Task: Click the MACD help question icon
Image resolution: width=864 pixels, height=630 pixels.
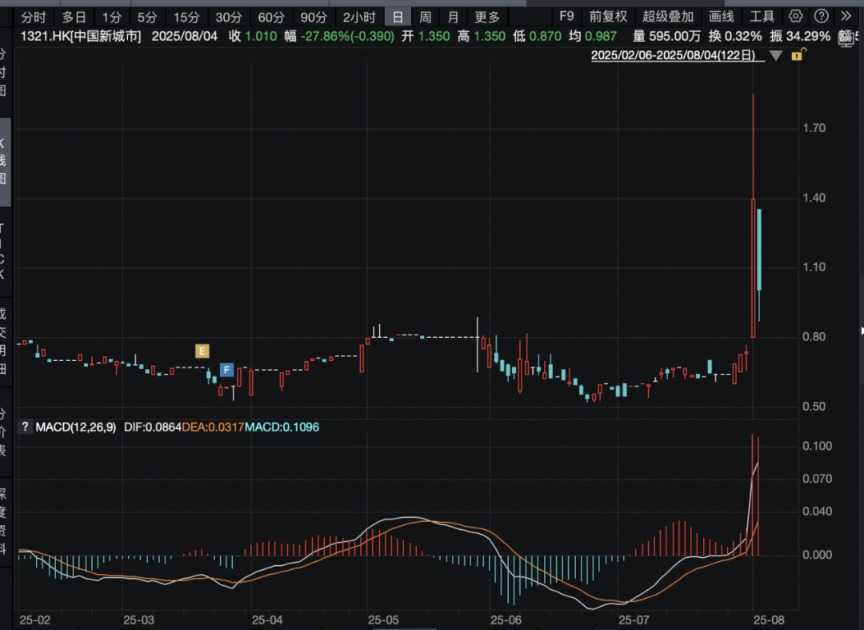Action: pyautogui.click(x=26, y=427)
